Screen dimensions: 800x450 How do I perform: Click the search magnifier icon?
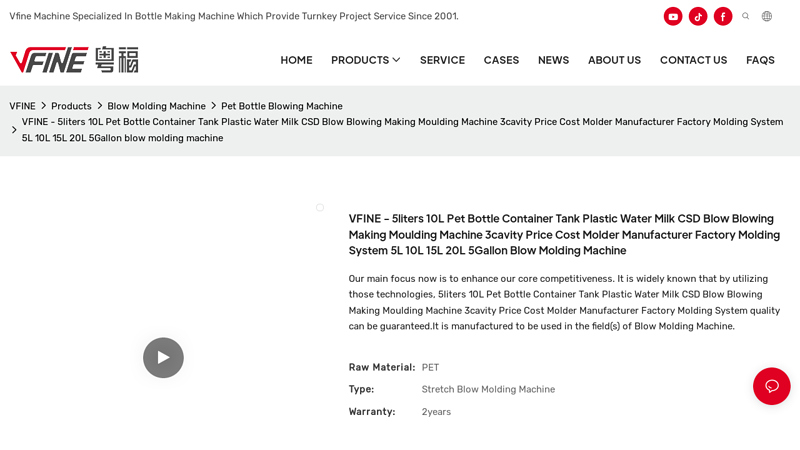(x=745, y=16)
